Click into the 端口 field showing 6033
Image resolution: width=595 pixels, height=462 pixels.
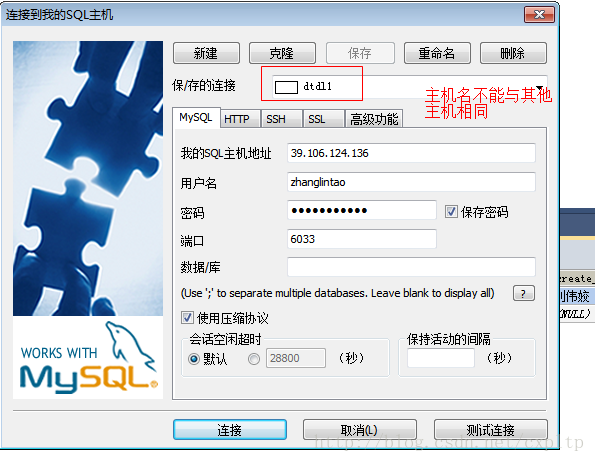coord(362,239)
